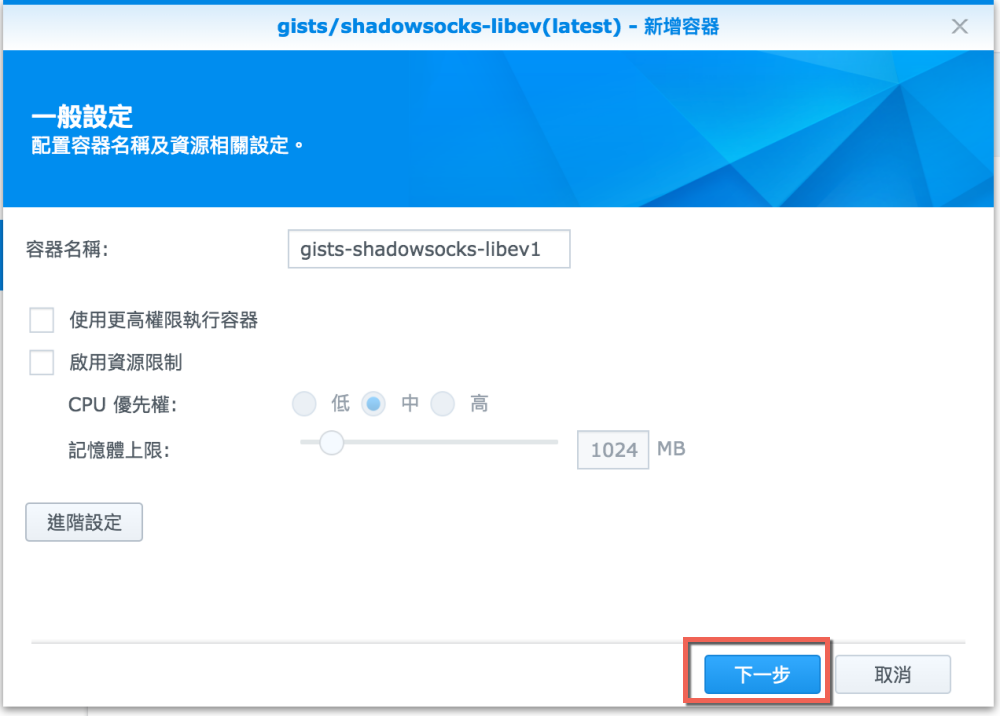The width and height of the screenshot is (1000, 716).
Task: Cancel the wizard via 取消 button
Action: (893, 674)
